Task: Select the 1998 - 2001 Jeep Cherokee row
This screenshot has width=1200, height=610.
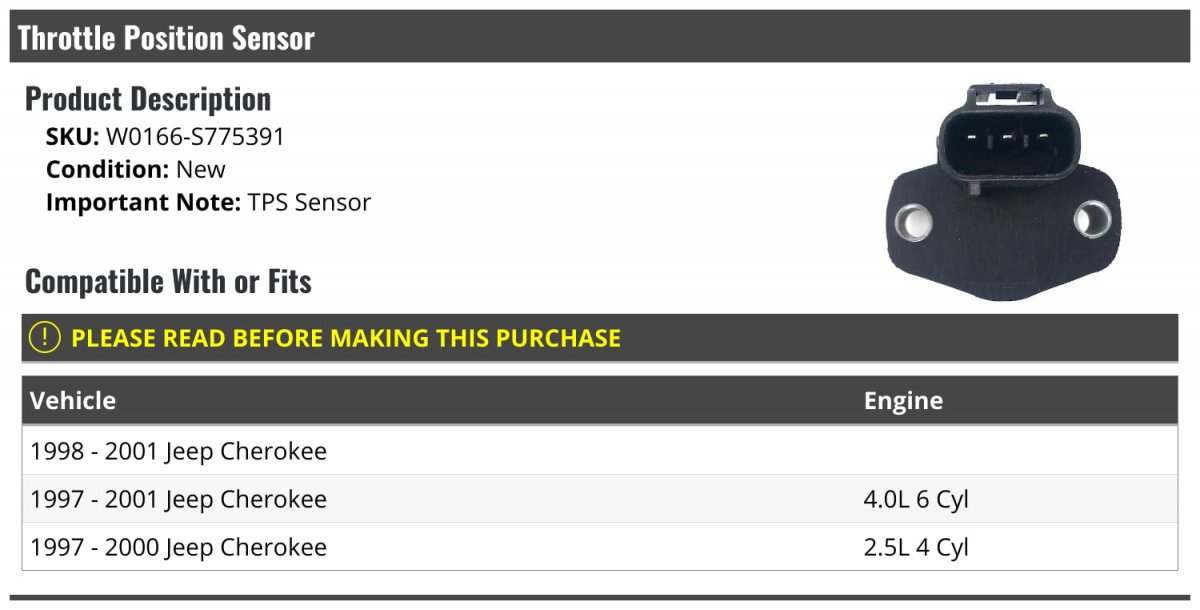Action: pos(600,451)
